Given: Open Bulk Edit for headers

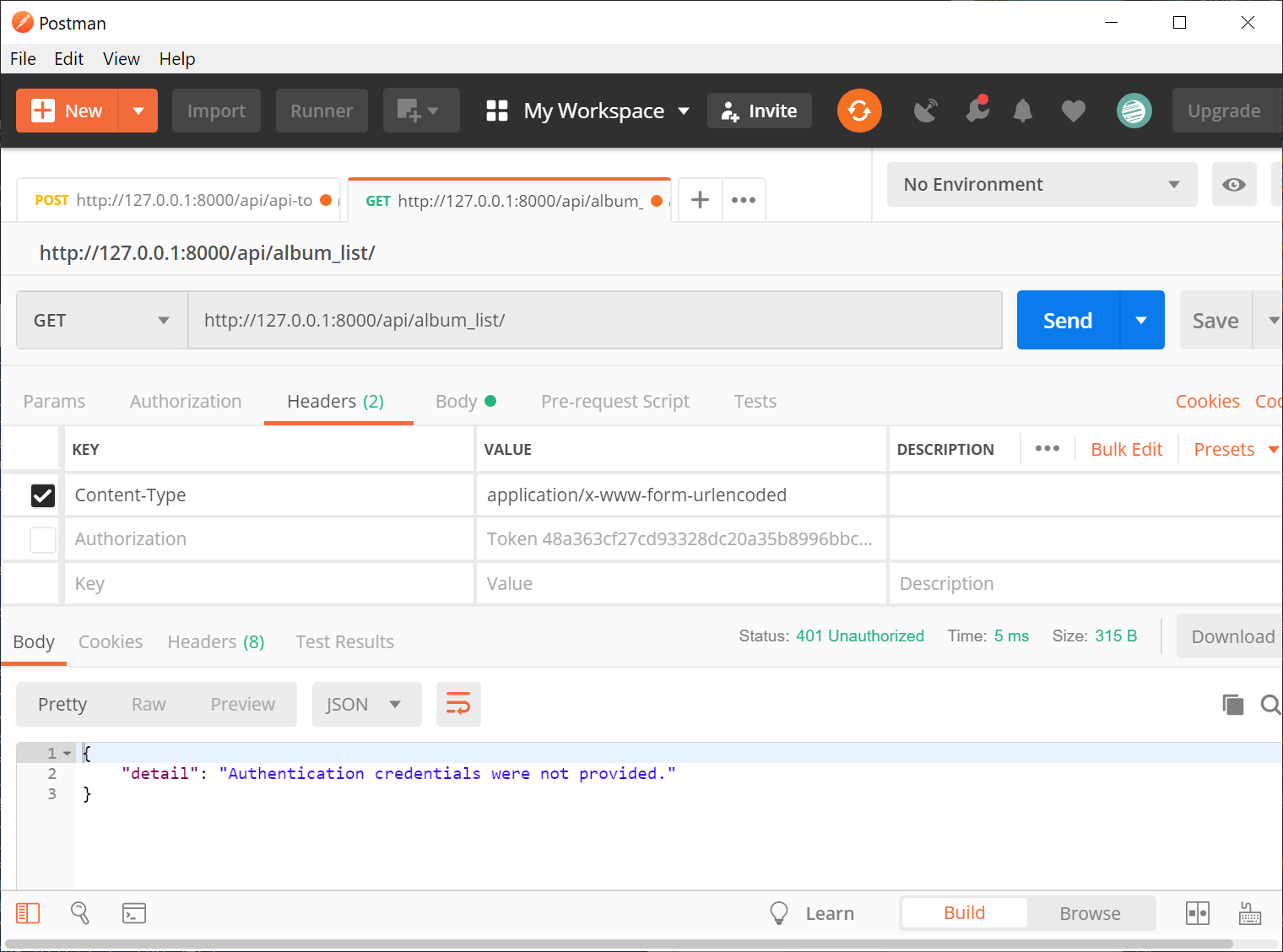Looking at the screenshot, I should coord(1126,448).
